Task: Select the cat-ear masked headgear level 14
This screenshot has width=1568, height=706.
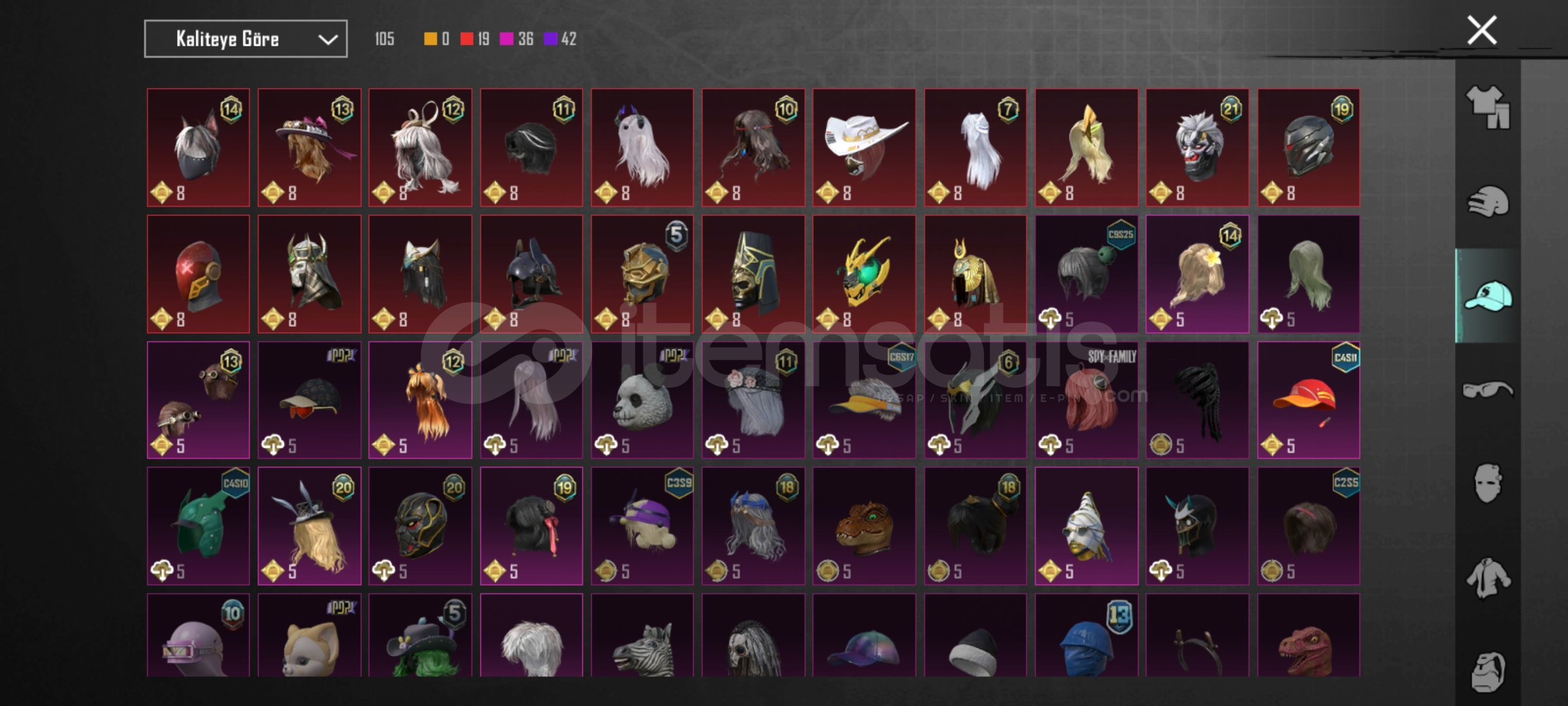Action: 198,148
